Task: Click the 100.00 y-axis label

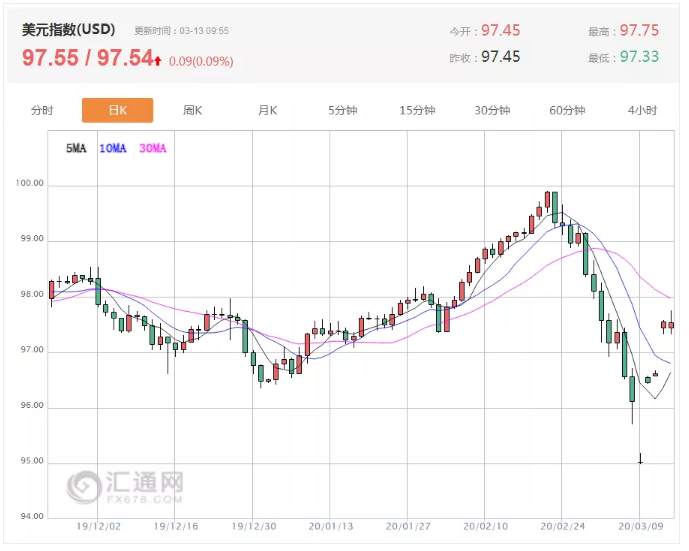Action: (x=29, y=183)
